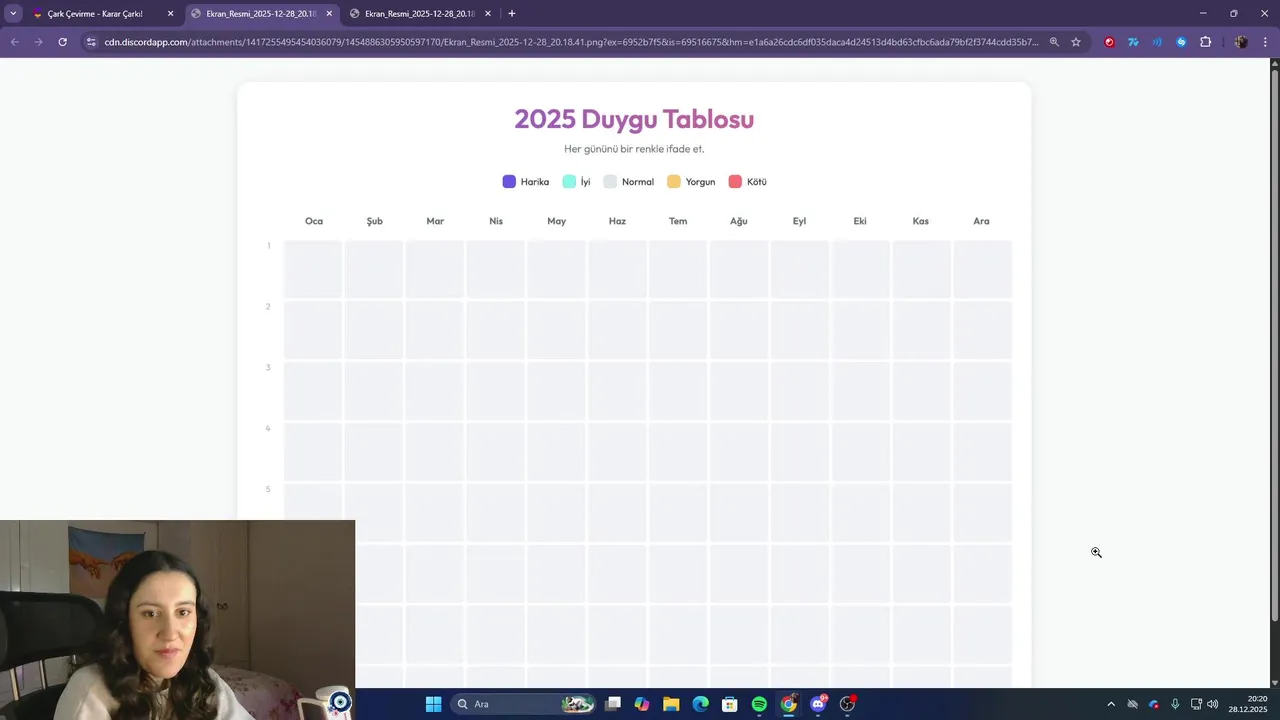Go back to the previous page
Image resolution: width=1280 pixels, height=720 pixels.
point(15,42)
